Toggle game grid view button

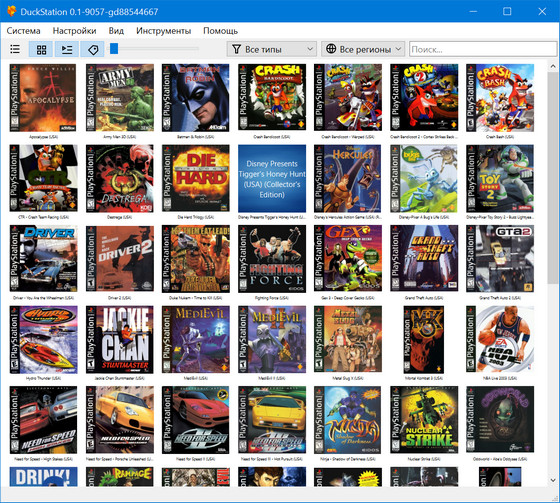(x=41, y=49)
